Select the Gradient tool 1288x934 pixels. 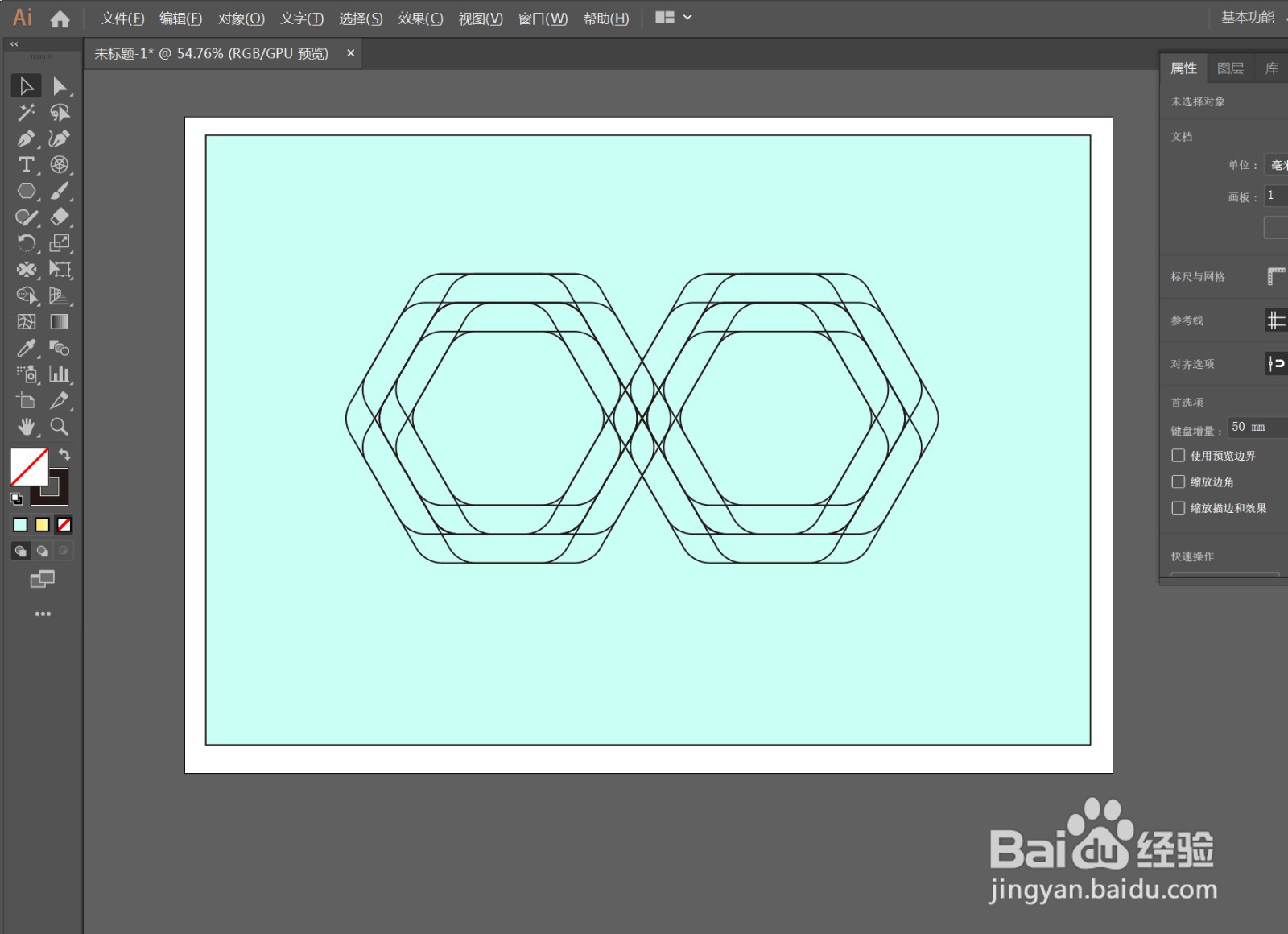[x=60, y=322]
